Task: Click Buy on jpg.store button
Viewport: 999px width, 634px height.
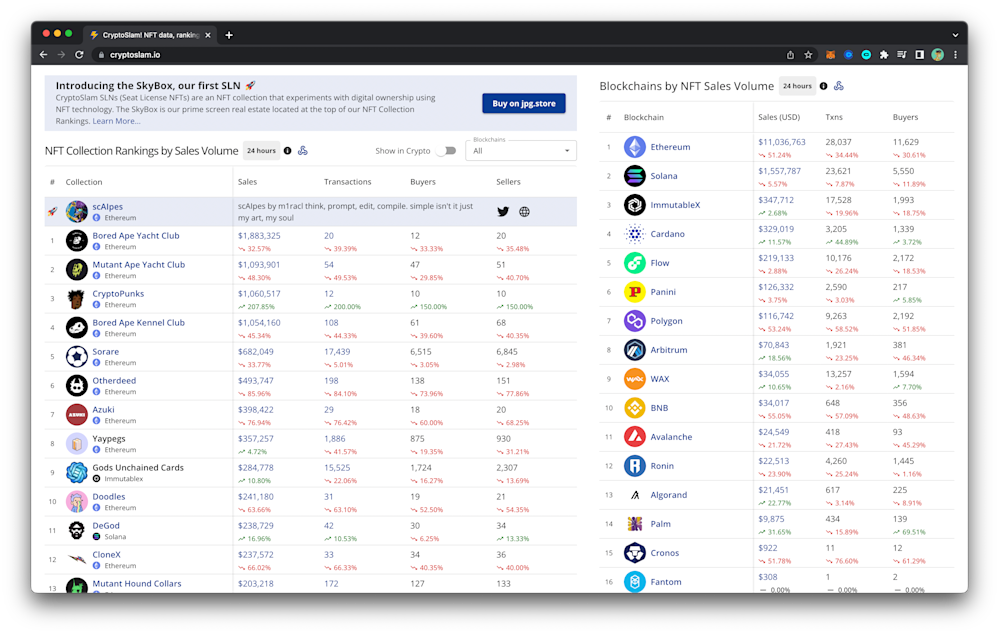Action: 524,103
